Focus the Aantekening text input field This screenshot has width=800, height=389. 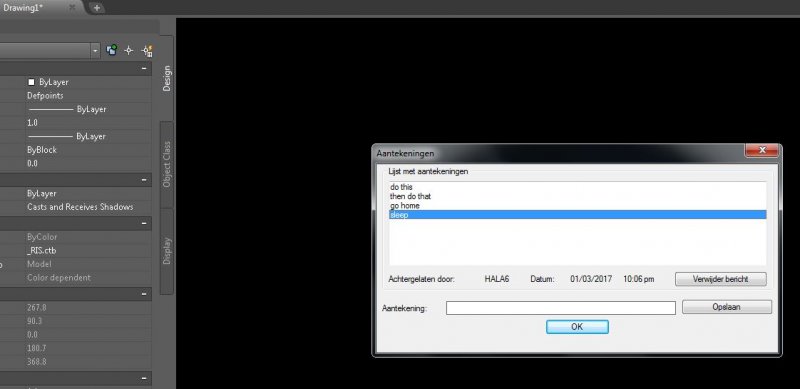[560, 308]
